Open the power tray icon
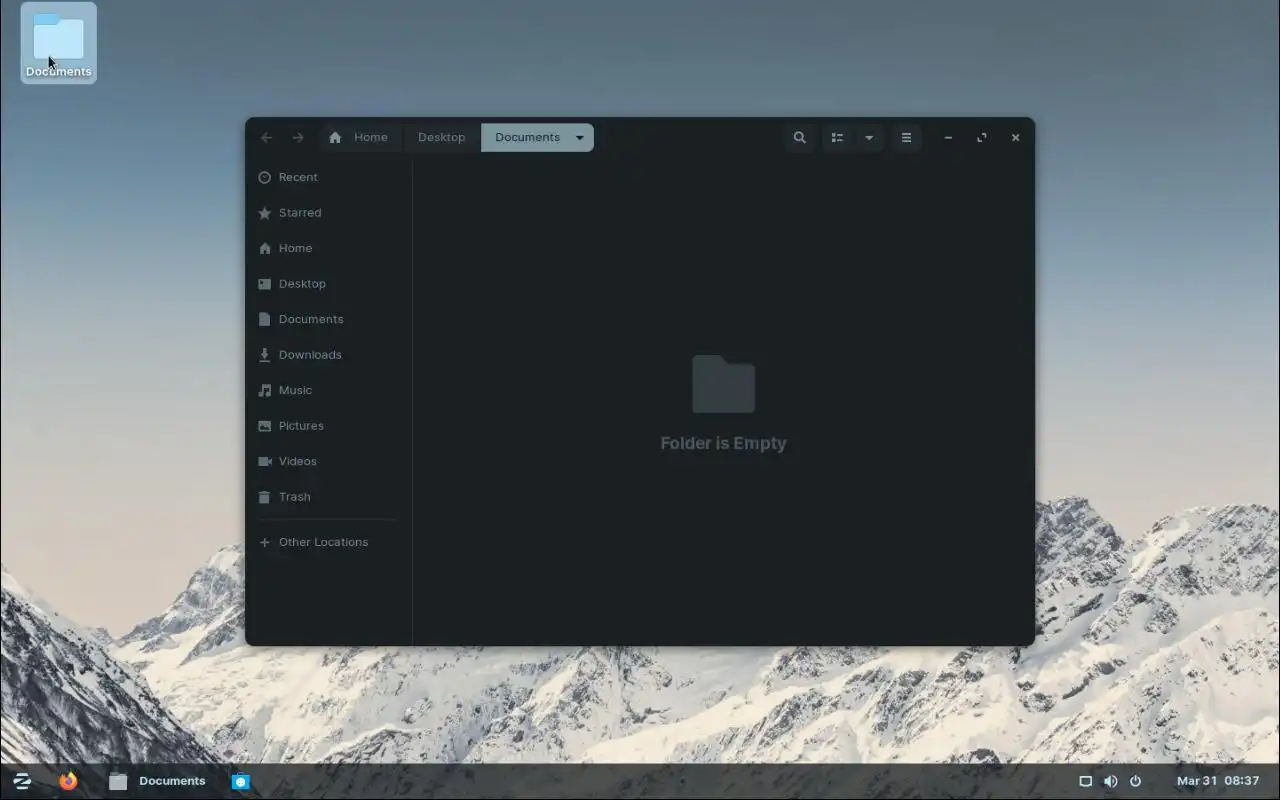The width and height of the screenshot is (1280, 800). tap(1135, 781)
